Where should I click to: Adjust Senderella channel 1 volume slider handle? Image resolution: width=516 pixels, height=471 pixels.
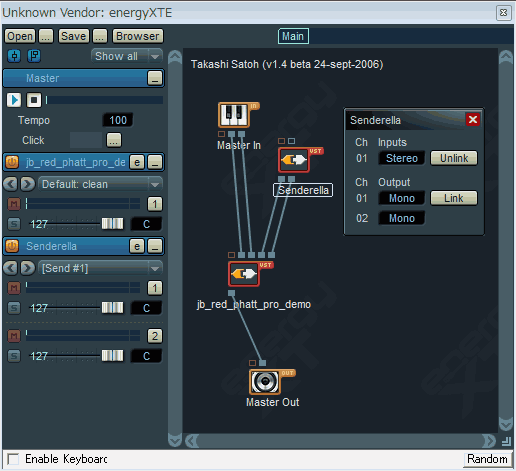[112, 308]
